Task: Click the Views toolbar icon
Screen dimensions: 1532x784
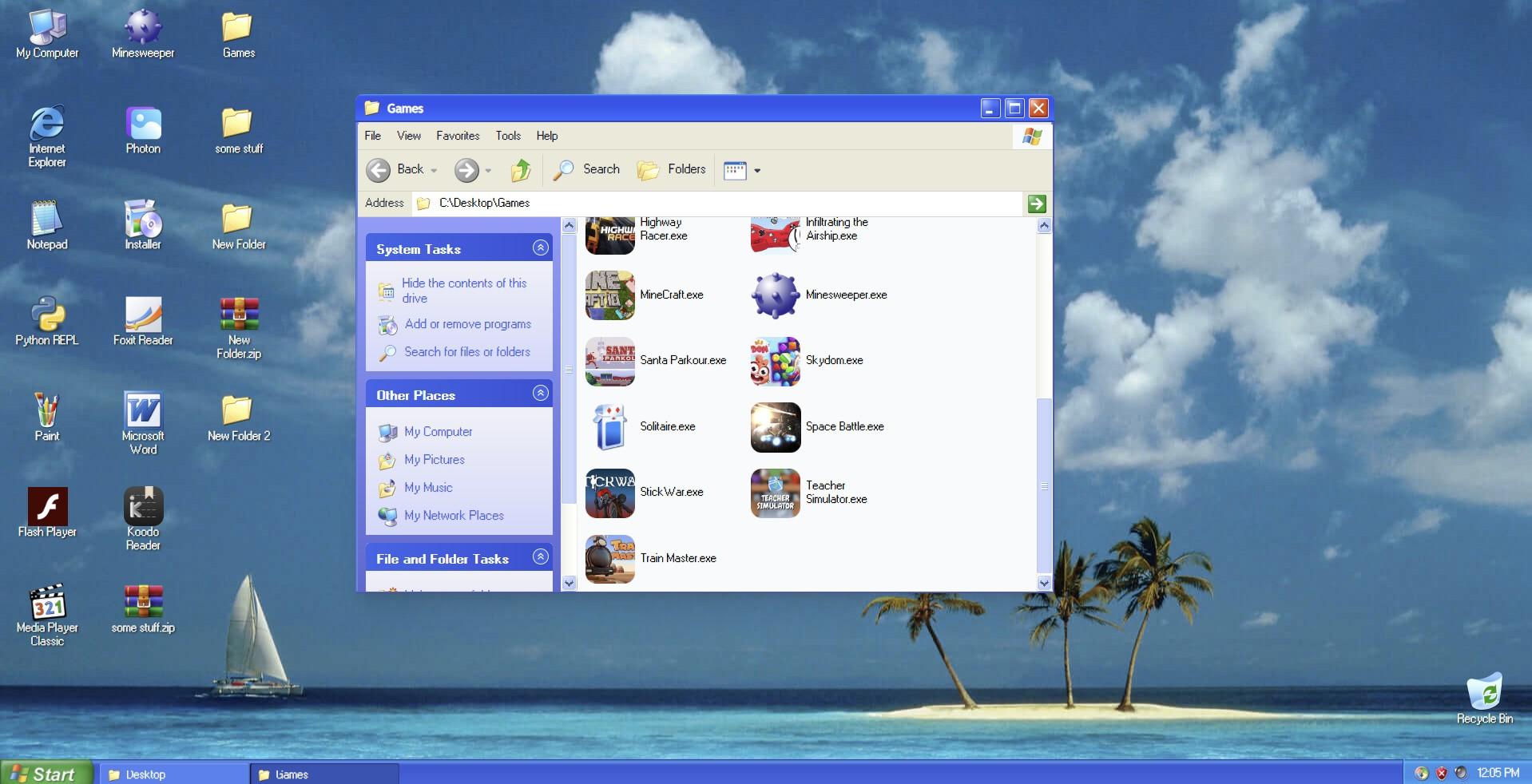Action: tap(735, 170)
